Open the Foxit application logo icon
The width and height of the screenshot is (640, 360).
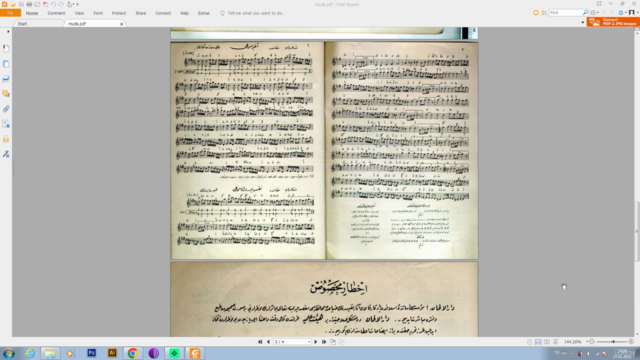point(4,4)
